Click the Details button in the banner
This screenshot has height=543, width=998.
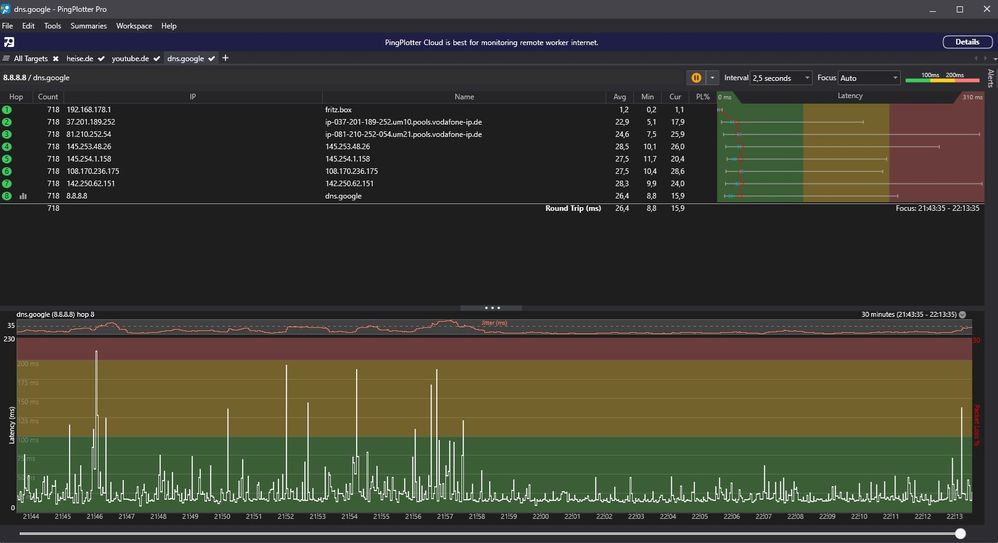click(967, 42)
